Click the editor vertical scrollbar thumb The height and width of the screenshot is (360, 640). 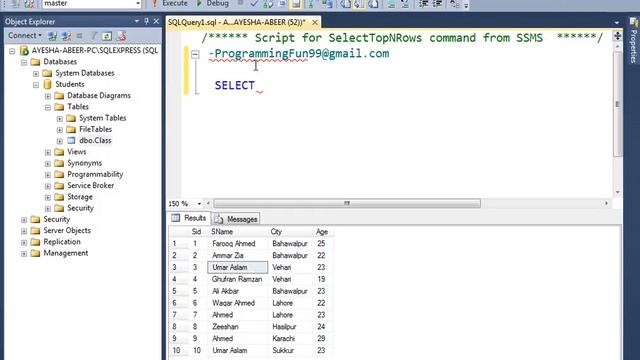[617, 104]
